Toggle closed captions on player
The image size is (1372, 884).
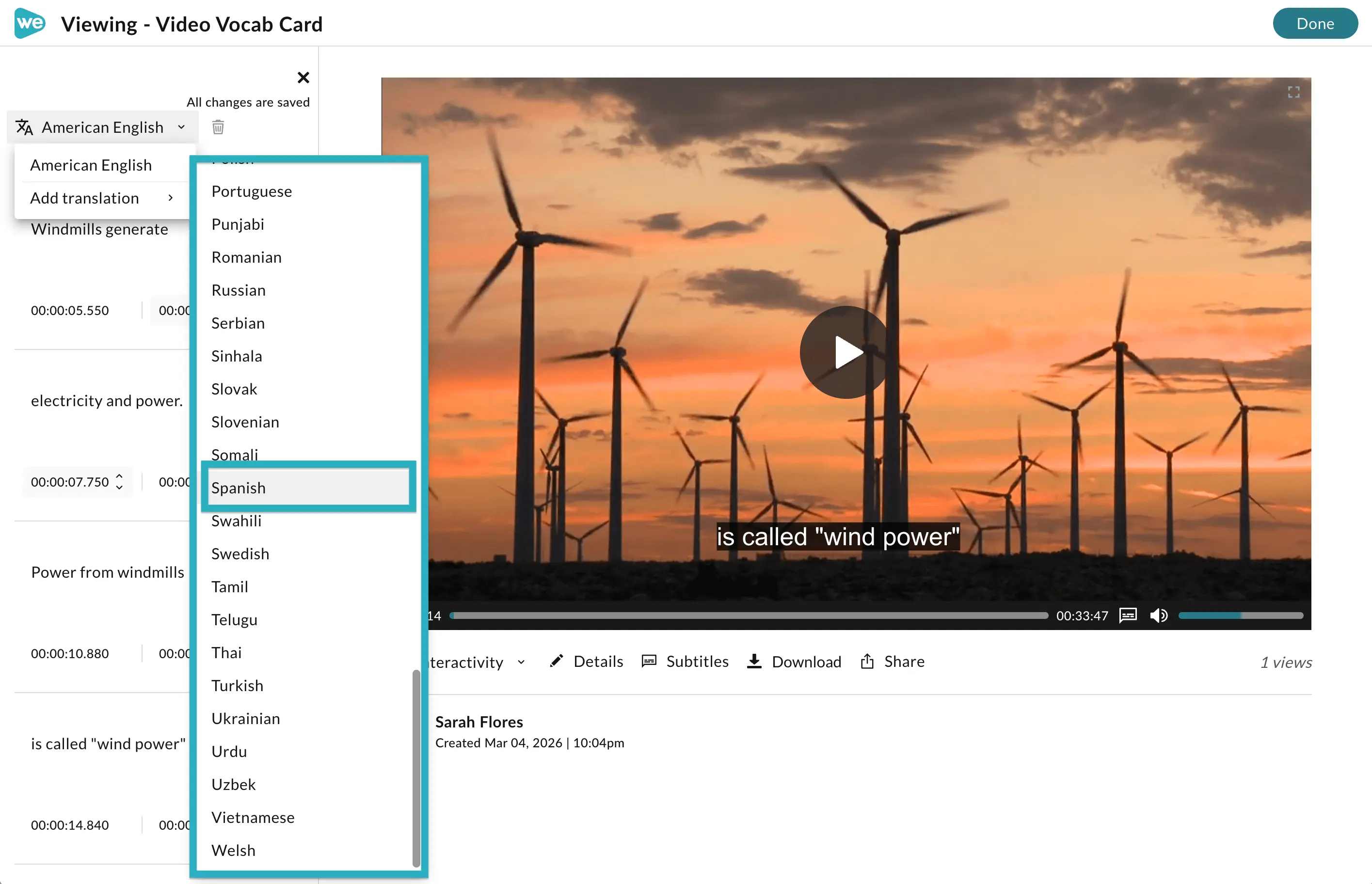[1128, 616]
